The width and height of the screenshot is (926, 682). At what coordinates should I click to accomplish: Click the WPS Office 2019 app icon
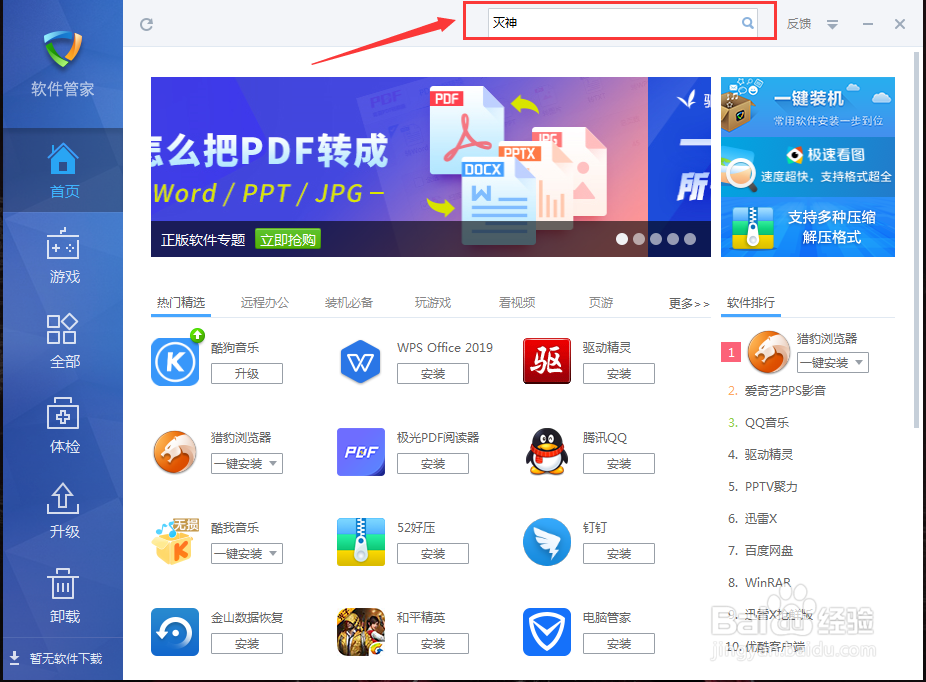click(x=360, y=361)
